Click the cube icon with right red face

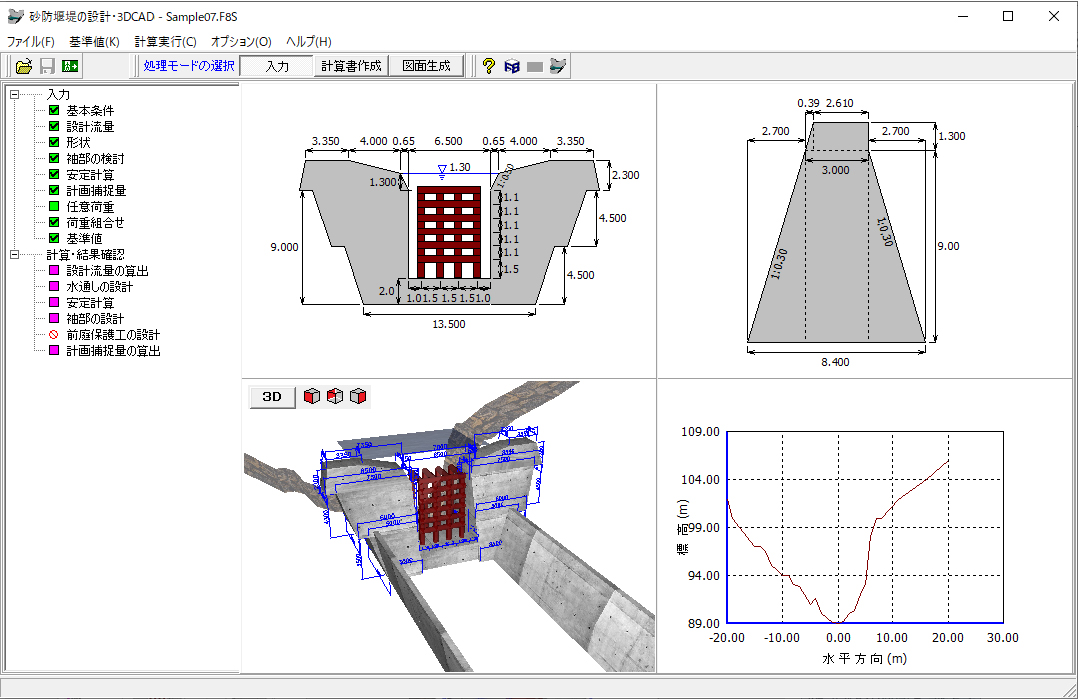click(358, 397)
